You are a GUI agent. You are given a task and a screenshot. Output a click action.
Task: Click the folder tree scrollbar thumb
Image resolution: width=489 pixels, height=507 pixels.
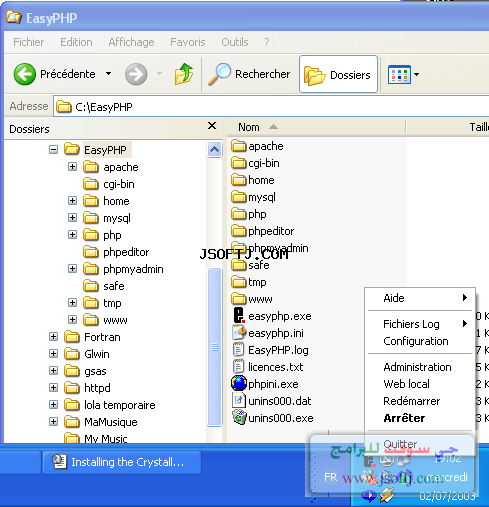pyautogui.click(x=214, y=347)
